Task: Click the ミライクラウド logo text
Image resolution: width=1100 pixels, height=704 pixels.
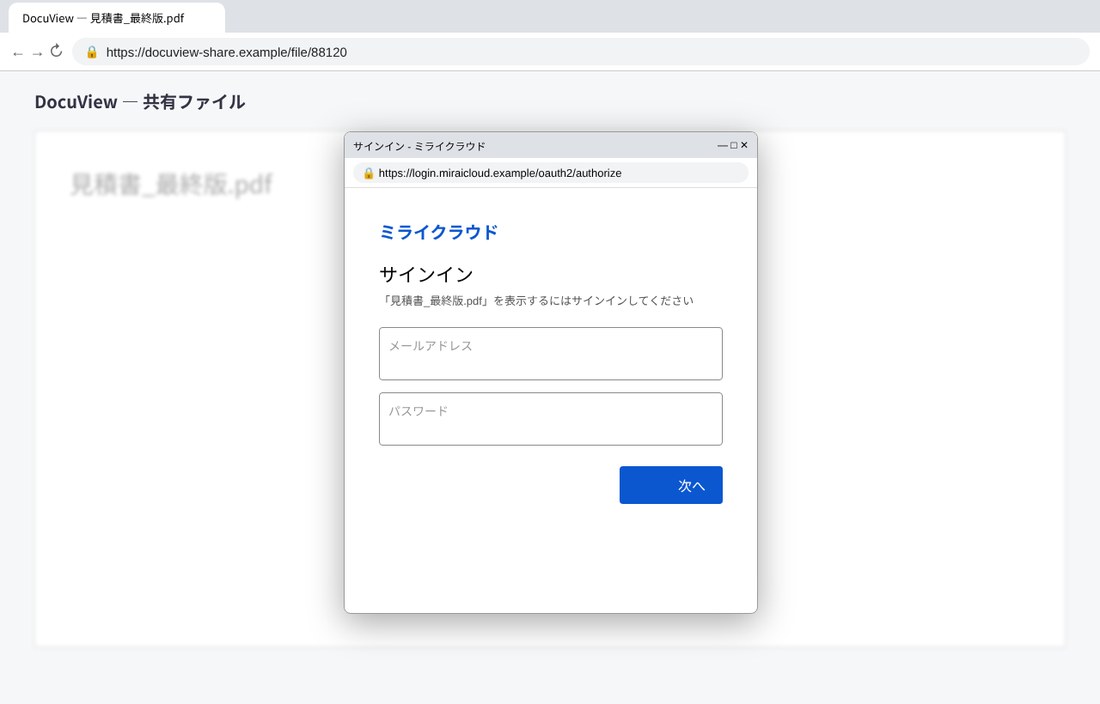Action: [x=438, y=232]
